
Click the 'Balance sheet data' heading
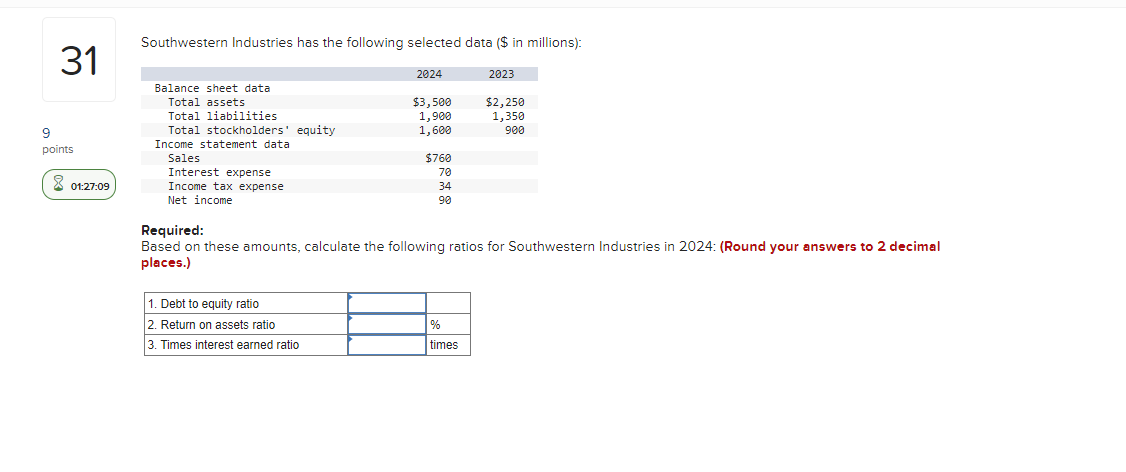213,88
